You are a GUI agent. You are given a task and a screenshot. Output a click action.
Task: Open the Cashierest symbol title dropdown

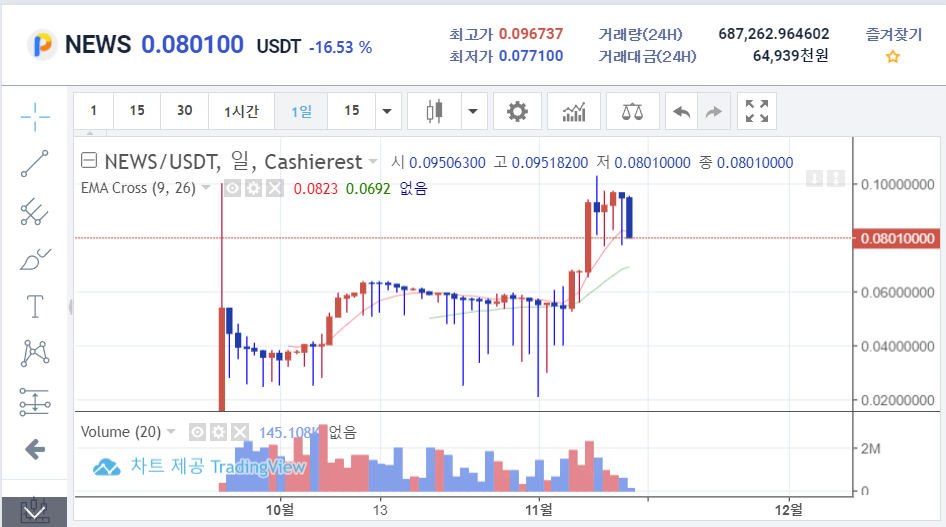point(373,162)
